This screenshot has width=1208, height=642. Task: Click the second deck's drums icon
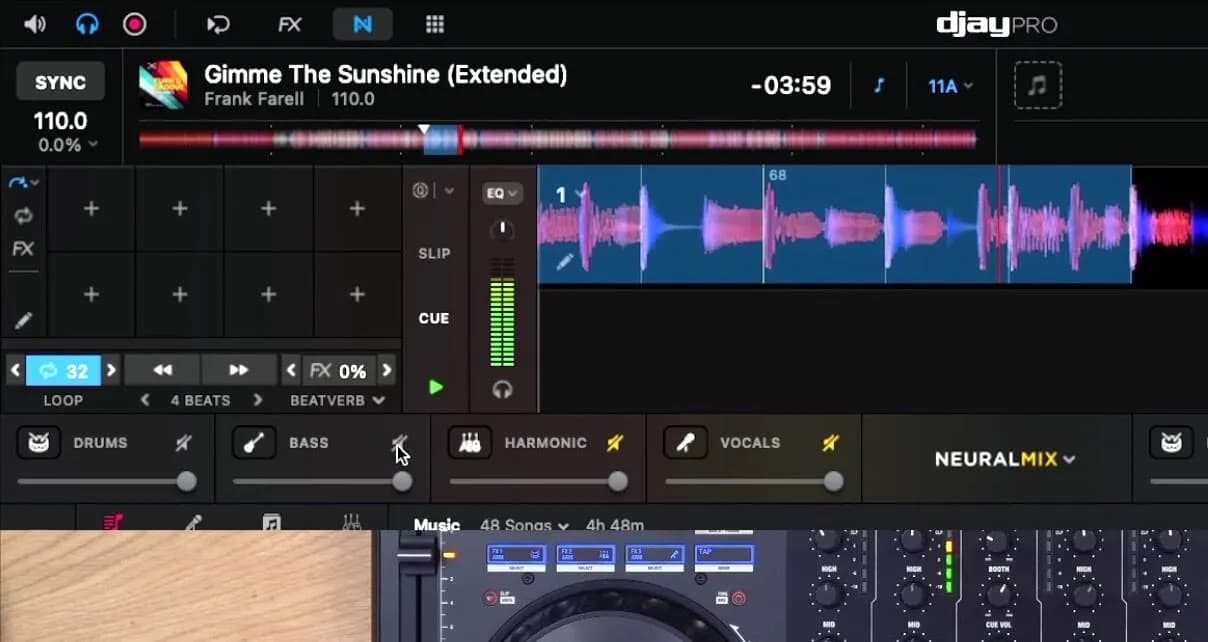(1171, 442)
